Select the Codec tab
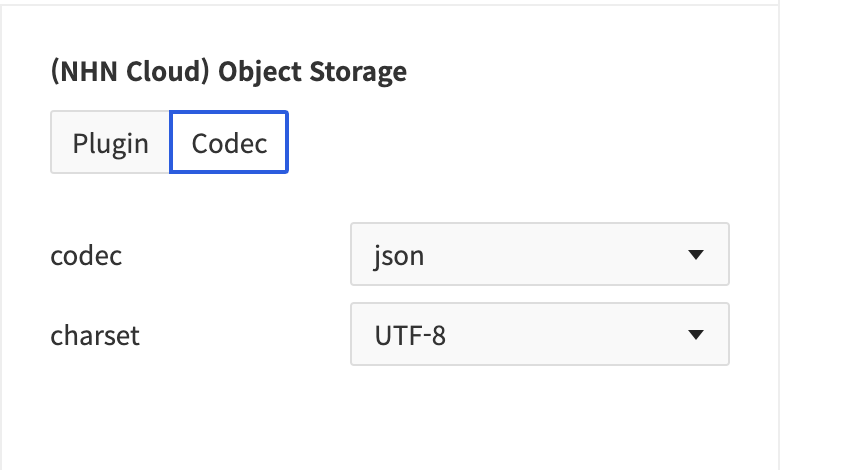Viewport: 846px width, 470px height. tap(229, 143)
